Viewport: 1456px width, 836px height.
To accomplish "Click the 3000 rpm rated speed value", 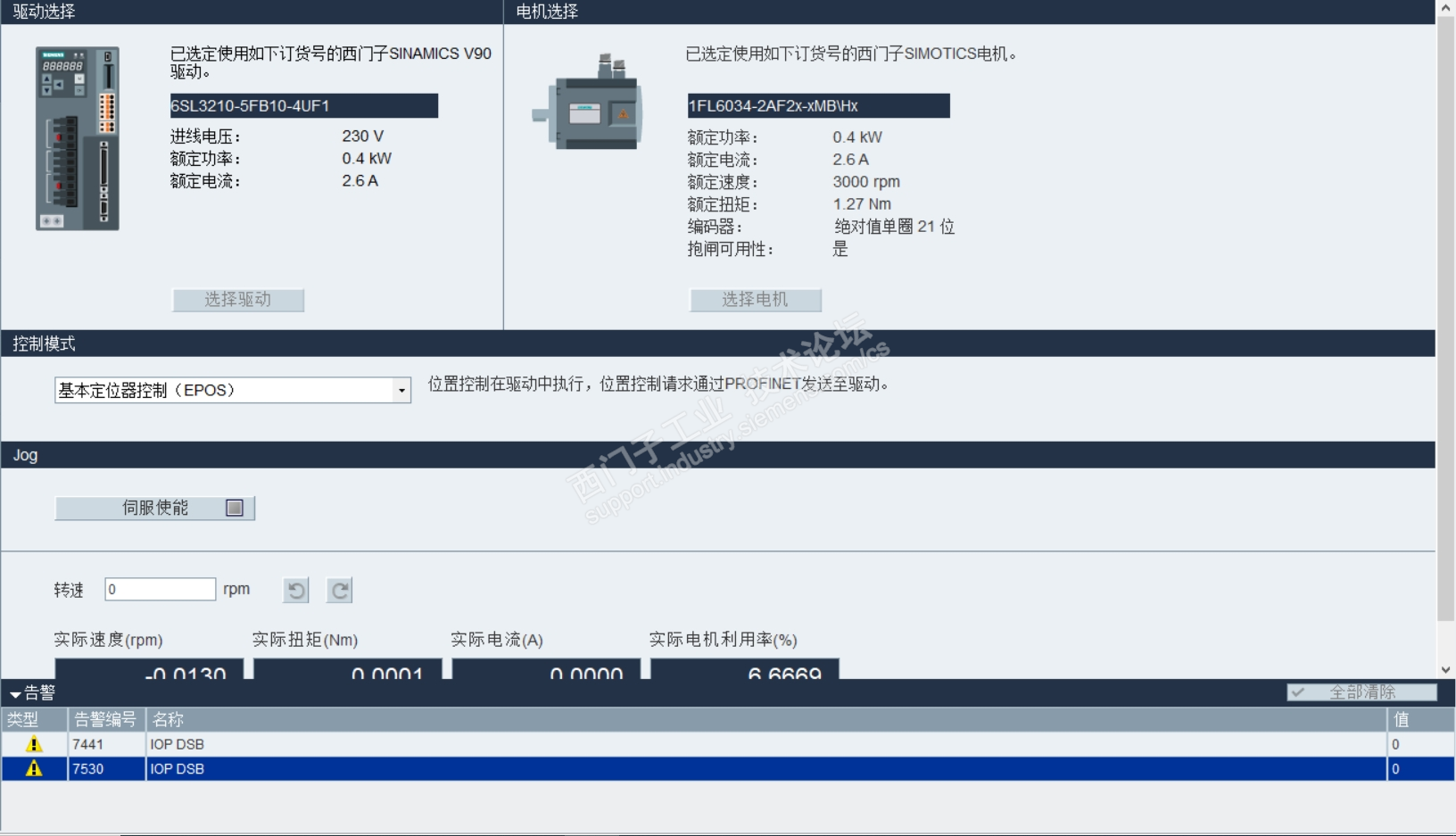I will [x=866, y=181].
